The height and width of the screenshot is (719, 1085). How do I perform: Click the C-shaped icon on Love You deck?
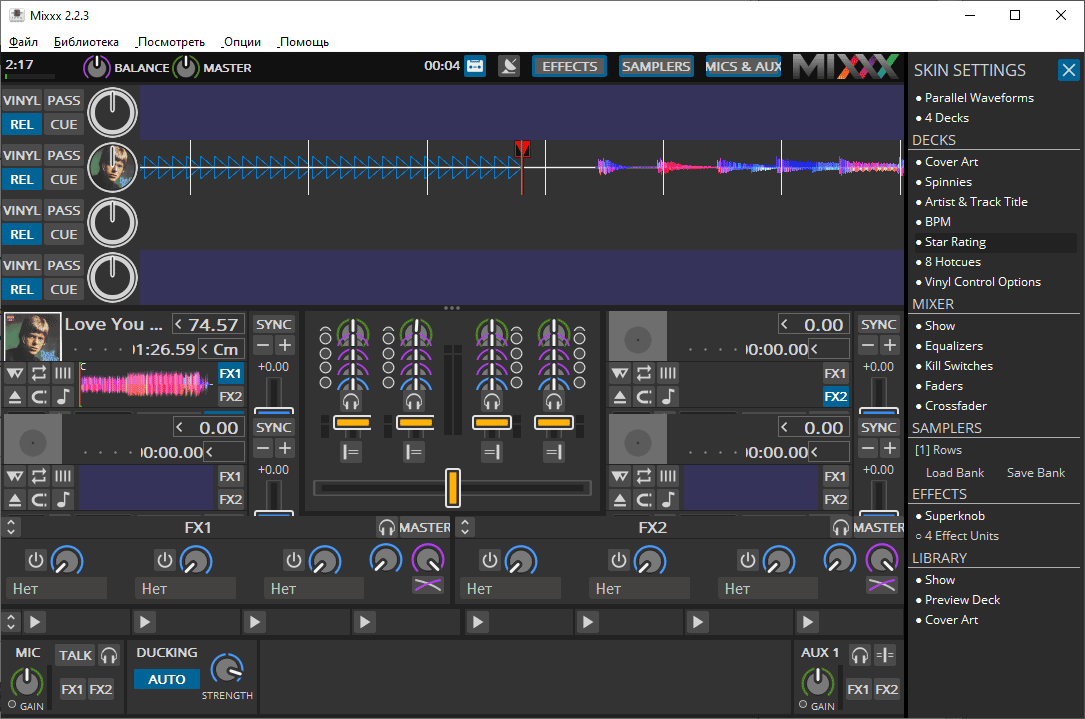(x=39, y=397)
